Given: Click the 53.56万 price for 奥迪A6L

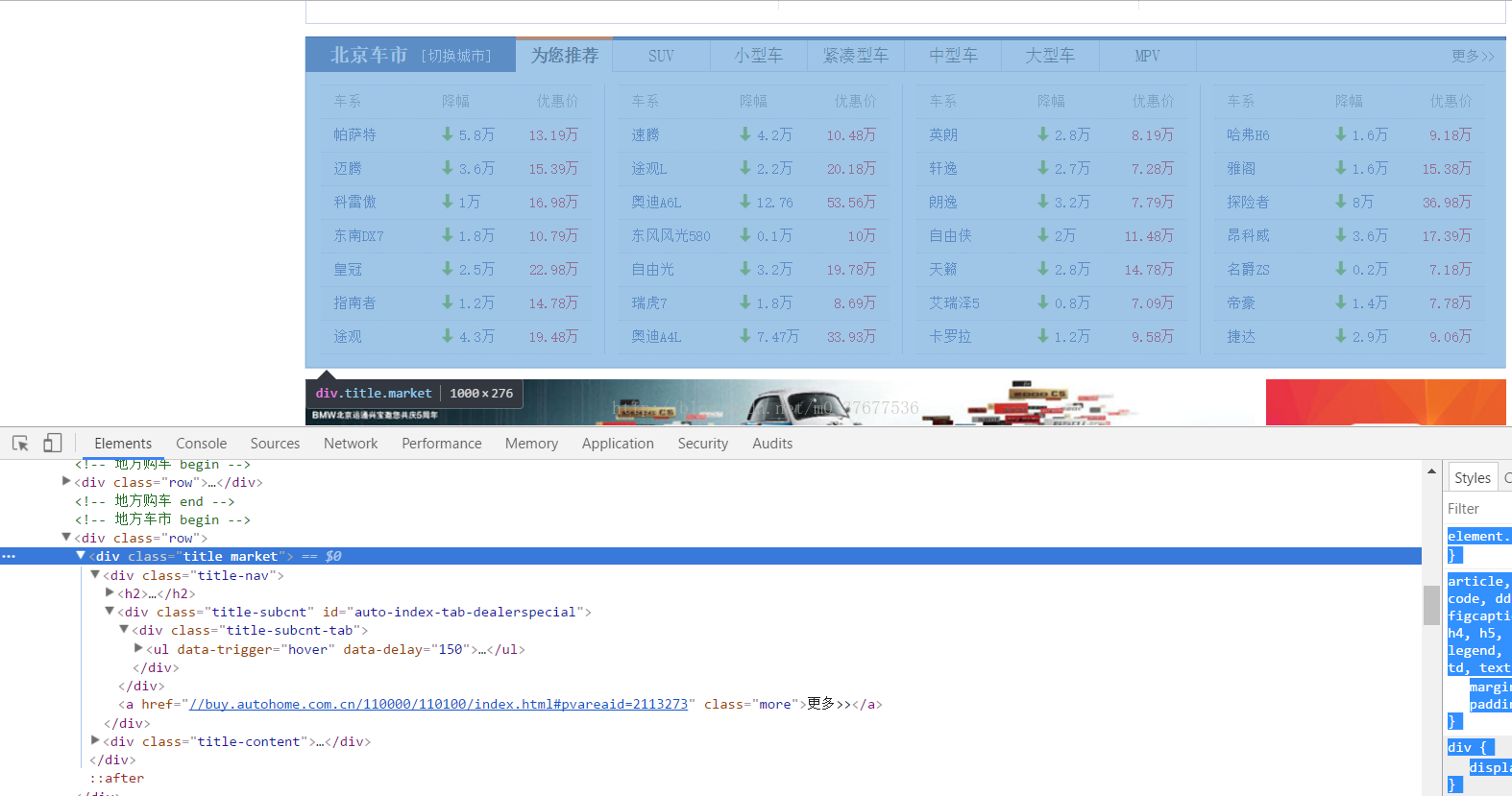Looking at the screenshot, I should 851,202.
